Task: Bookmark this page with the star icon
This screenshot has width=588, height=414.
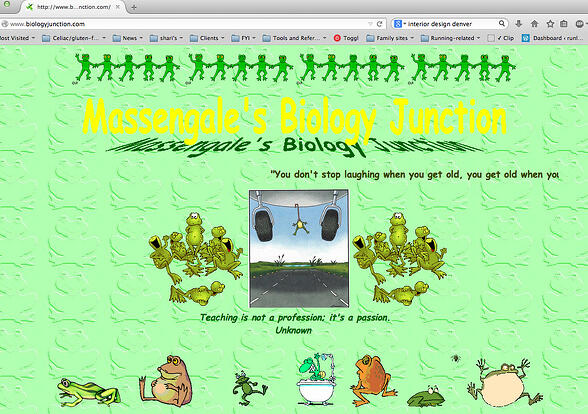Action: 550,24
